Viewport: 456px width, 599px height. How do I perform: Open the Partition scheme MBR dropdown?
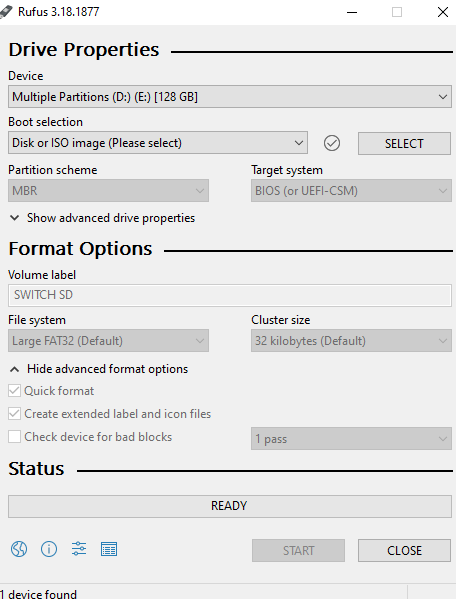click(x=108, y=191)
